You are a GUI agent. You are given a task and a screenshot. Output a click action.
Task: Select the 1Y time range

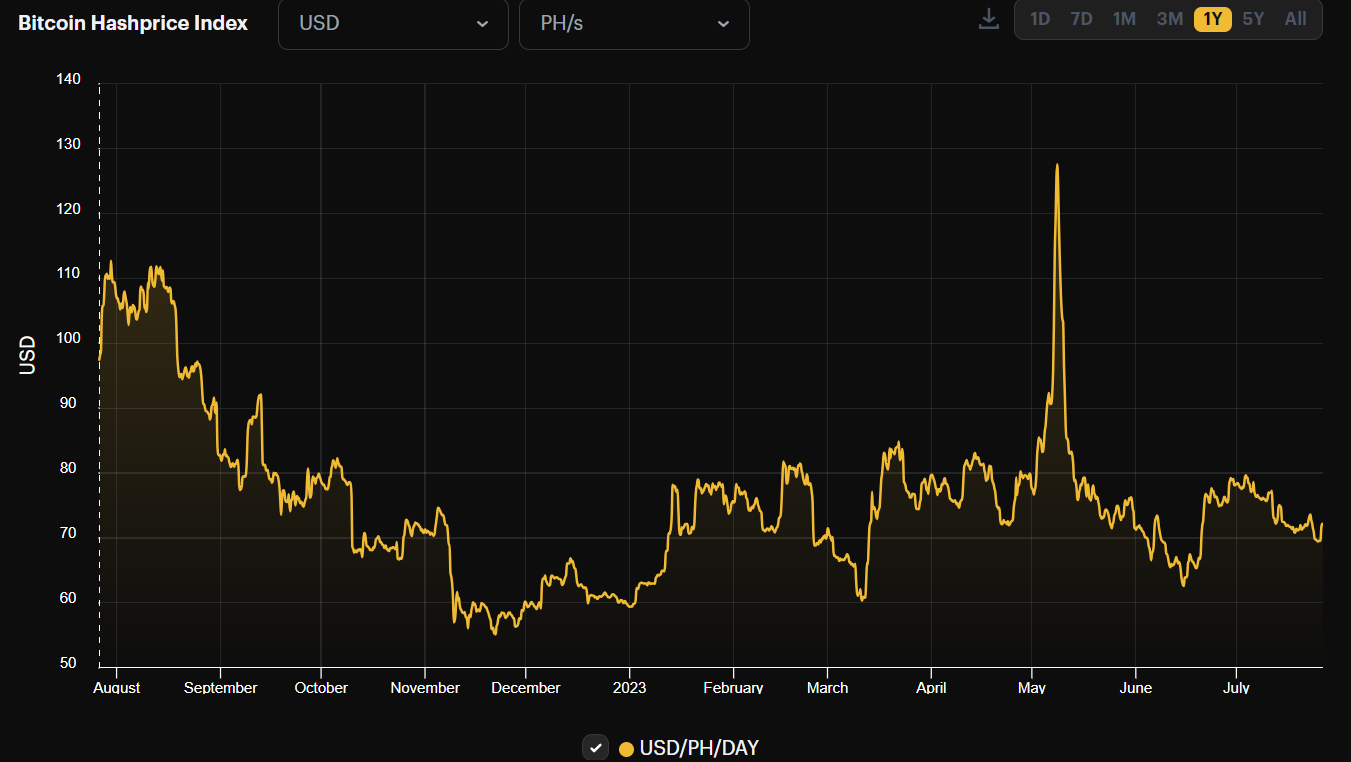click(x=1213, y=19)
